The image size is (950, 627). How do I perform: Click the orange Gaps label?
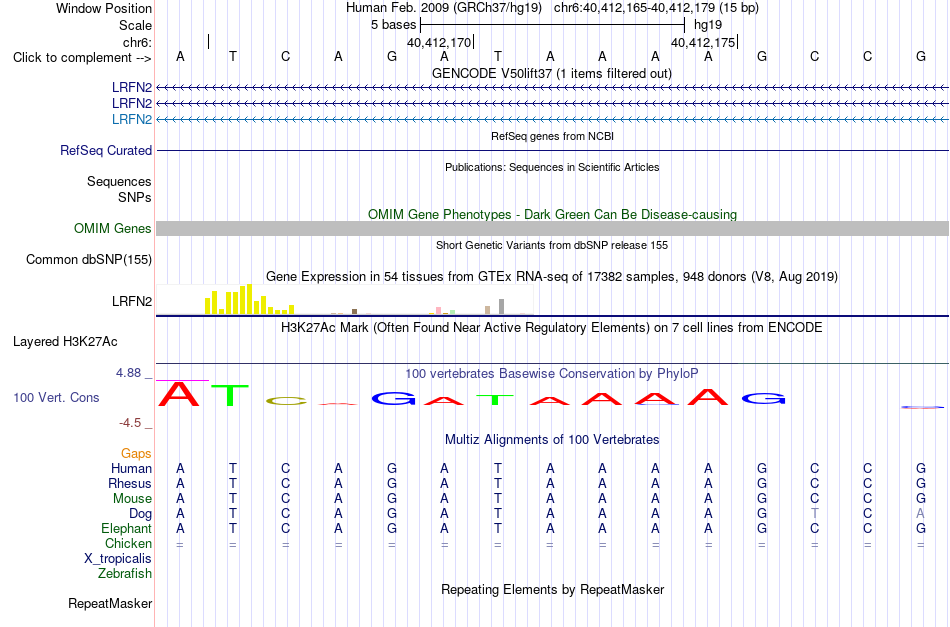(x=136, y=453)
